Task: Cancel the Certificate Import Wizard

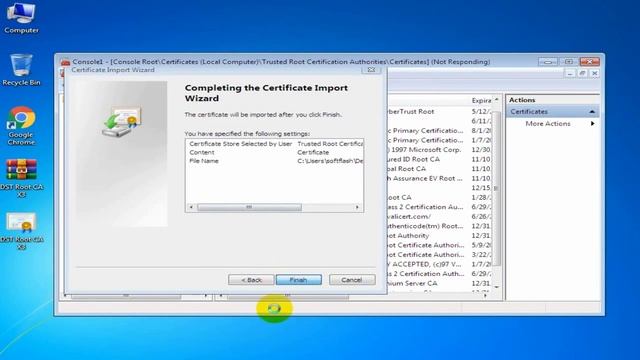Action: point(352,280)
